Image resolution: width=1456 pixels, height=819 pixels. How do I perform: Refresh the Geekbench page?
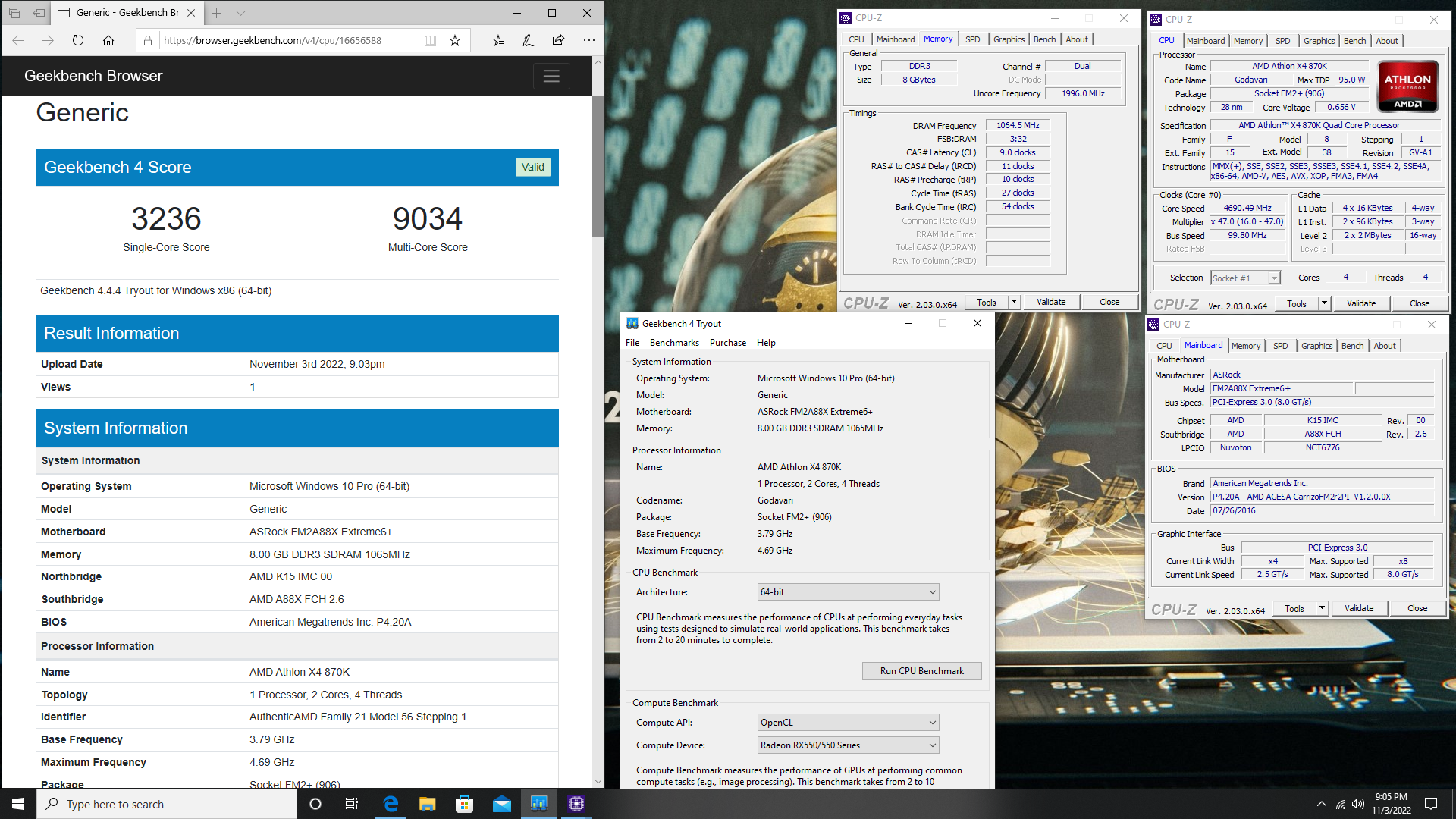pos(78,41)
